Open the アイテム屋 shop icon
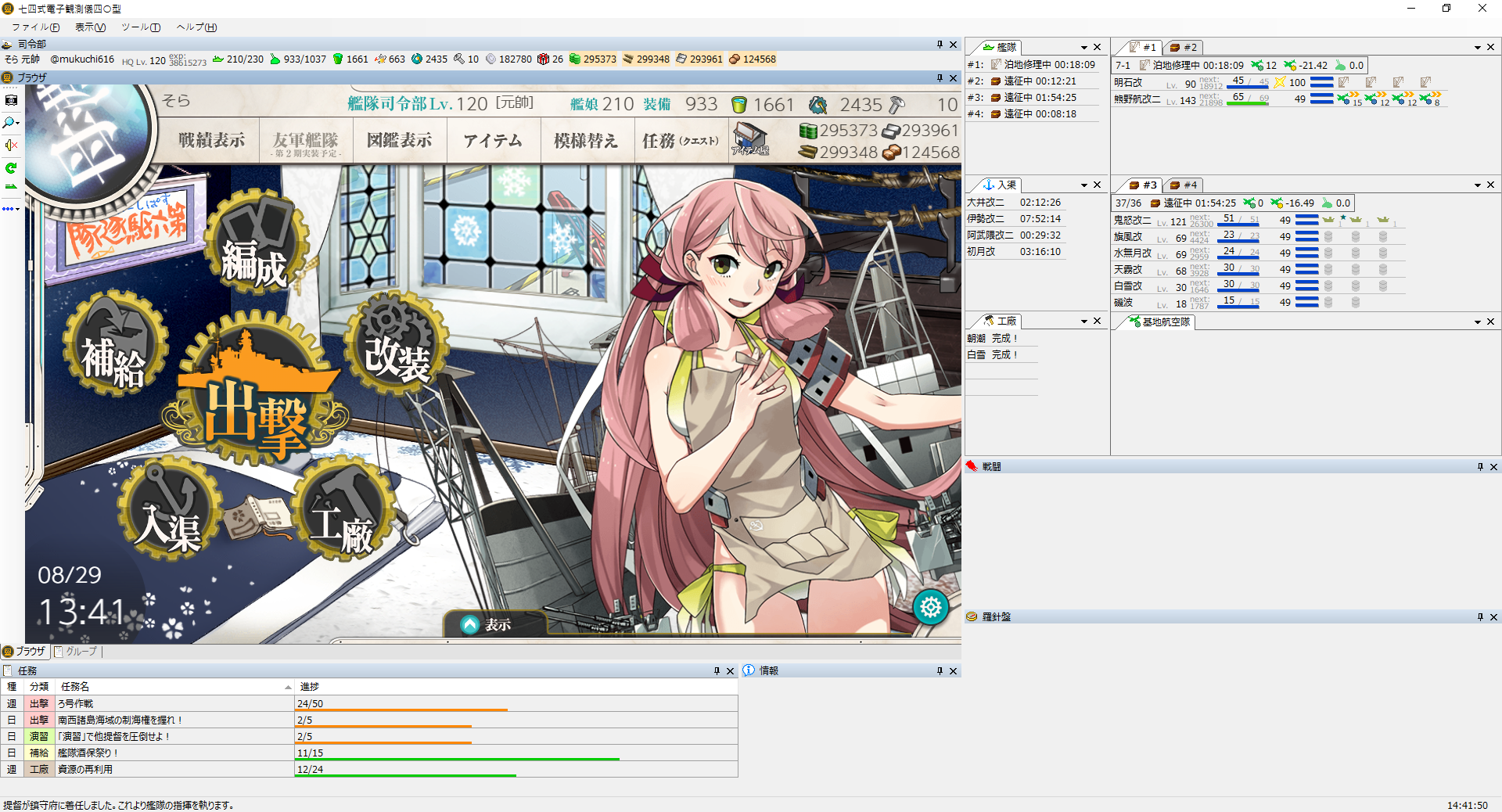The height and width of the screenshot is (812, 1502). tap(751, 140)
